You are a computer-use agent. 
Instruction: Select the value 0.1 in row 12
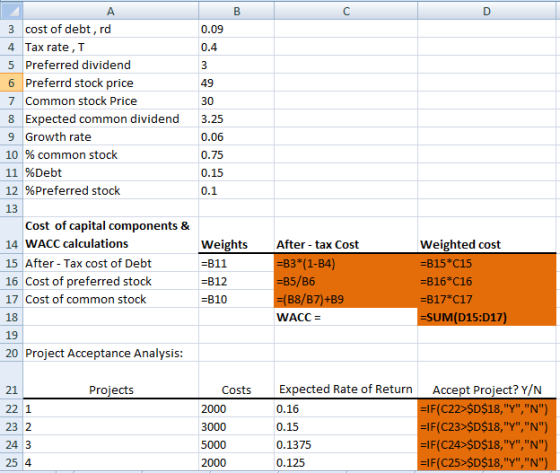[x=236, y=190]
